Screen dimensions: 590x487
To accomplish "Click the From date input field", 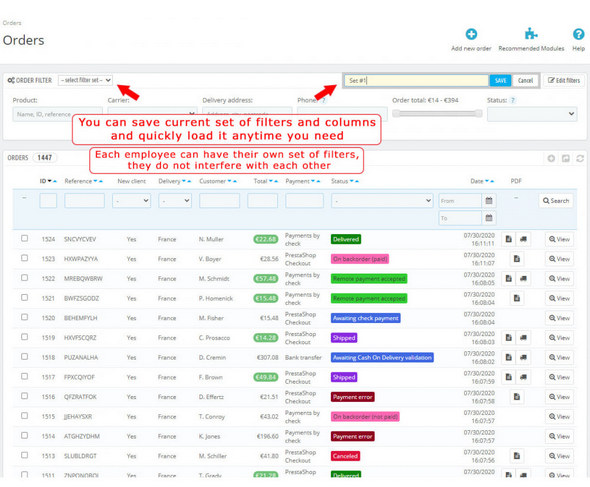I will [x=460, y=201].
